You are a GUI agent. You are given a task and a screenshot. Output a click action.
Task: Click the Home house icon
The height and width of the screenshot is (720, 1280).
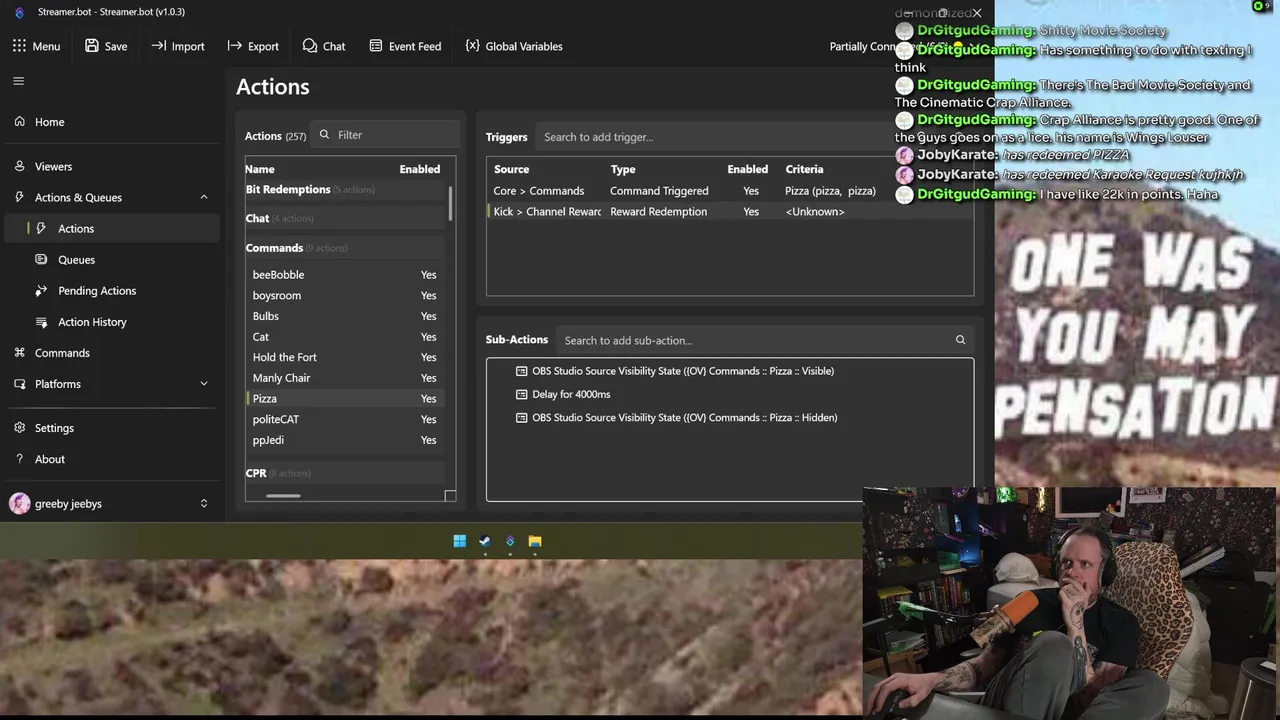point(19,122)
